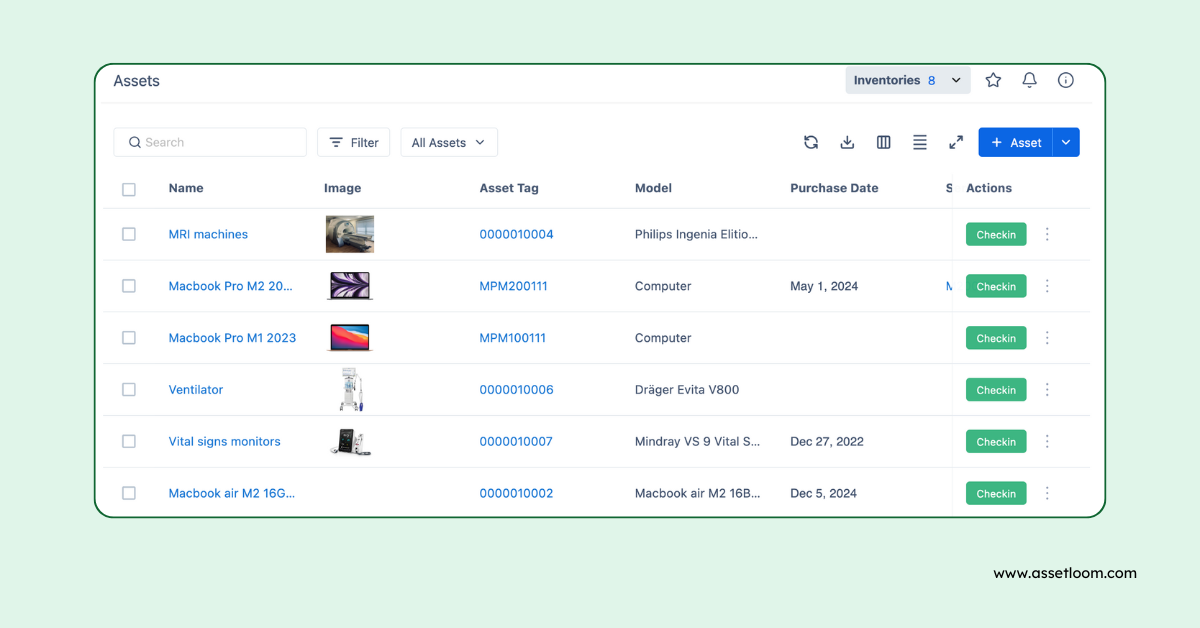This screenshot has width=1200, height=628.
Task: Change row density icon
Action: pyautogui.click(x=920, y=142)
